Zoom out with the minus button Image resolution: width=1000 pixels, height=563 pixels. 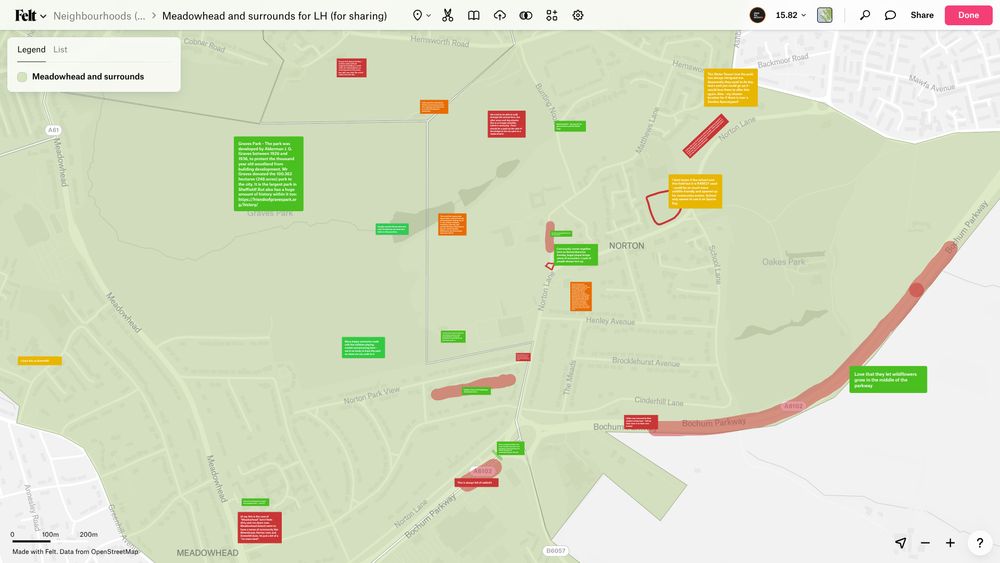[925, 543]
